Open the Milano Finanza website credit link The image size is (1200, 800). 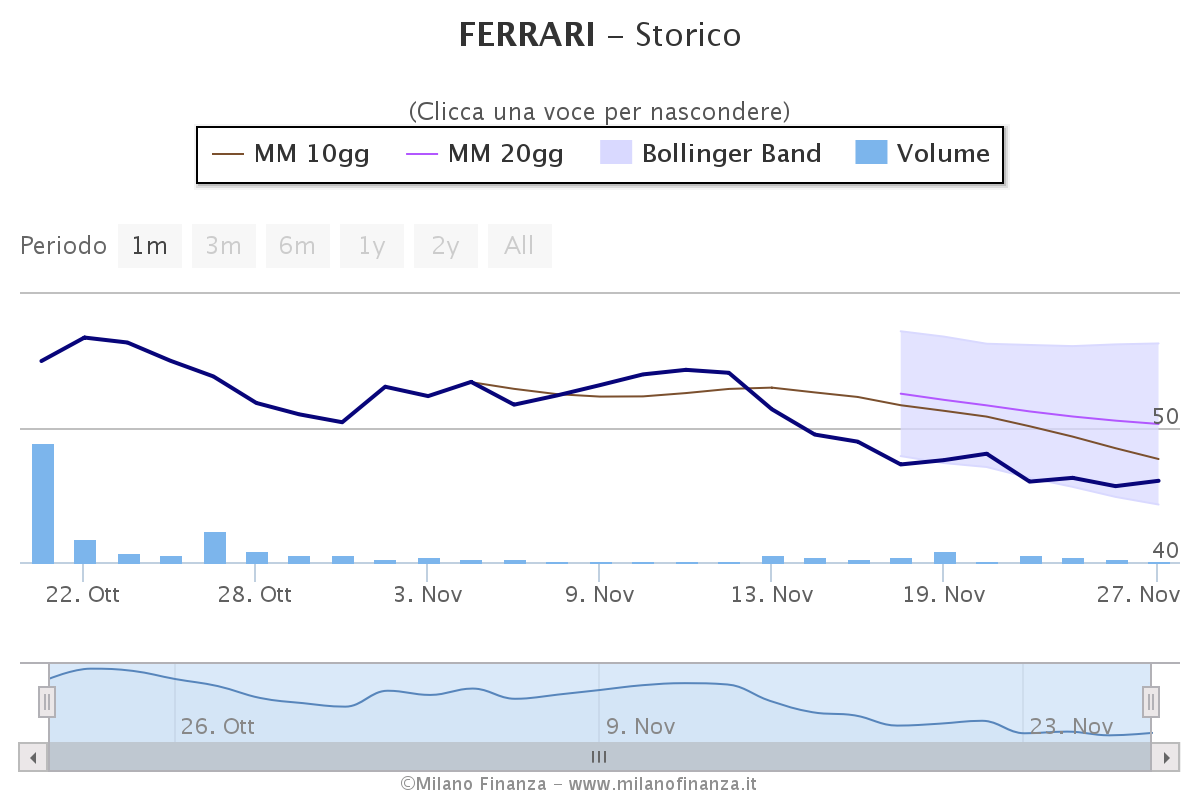pyautogui.click(x=578, y=784)
